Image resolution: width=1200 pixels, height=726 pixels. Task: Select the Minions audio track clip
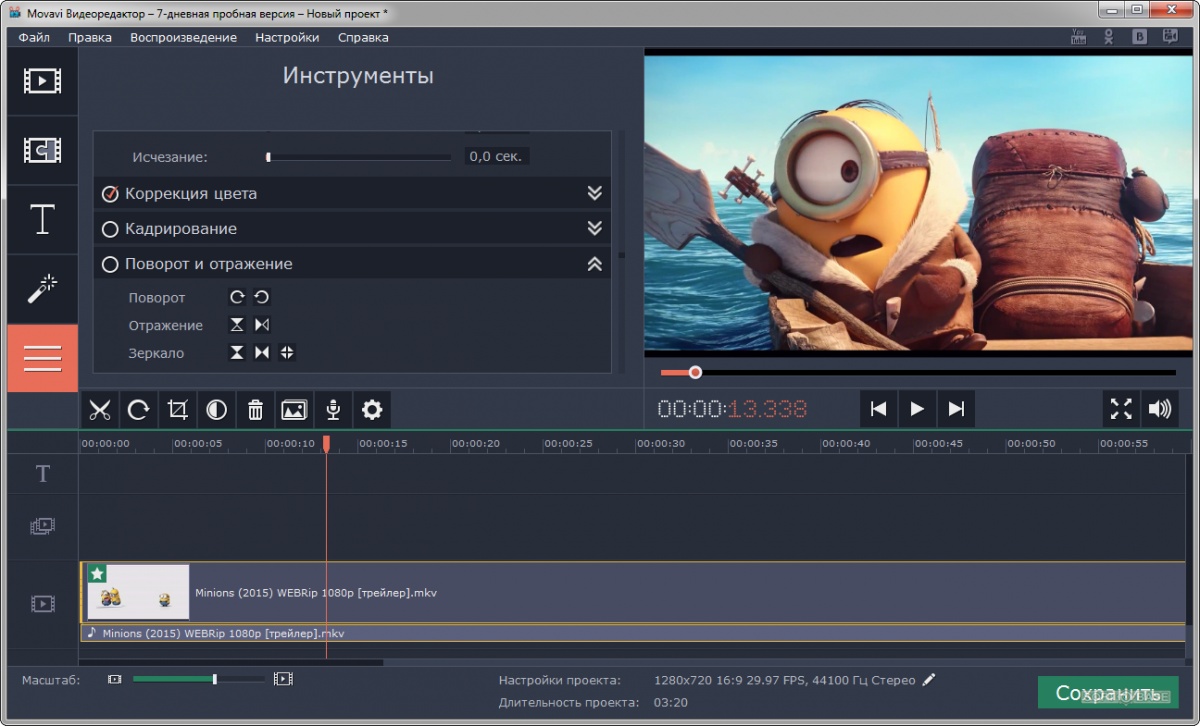pyautogui.click(x=632, y=633)
